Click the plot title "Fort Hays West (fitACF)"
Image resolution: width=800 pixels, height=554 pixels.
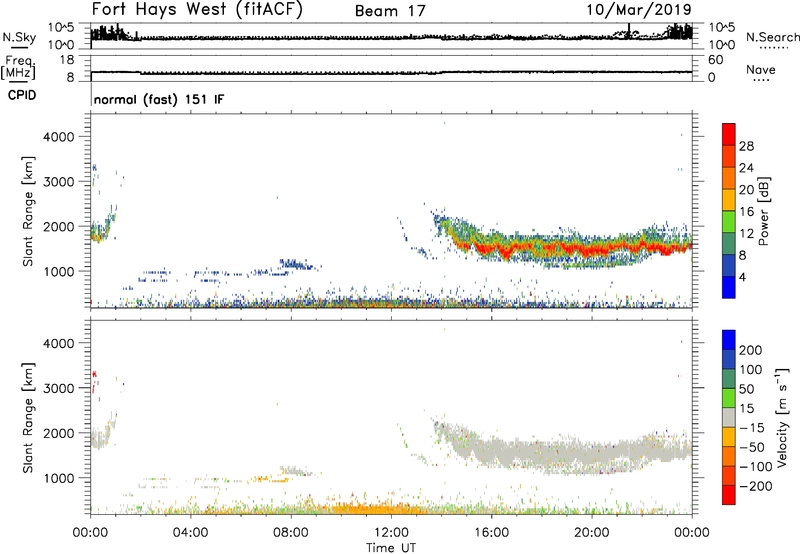pyautogui.click(x=197, y=9)
